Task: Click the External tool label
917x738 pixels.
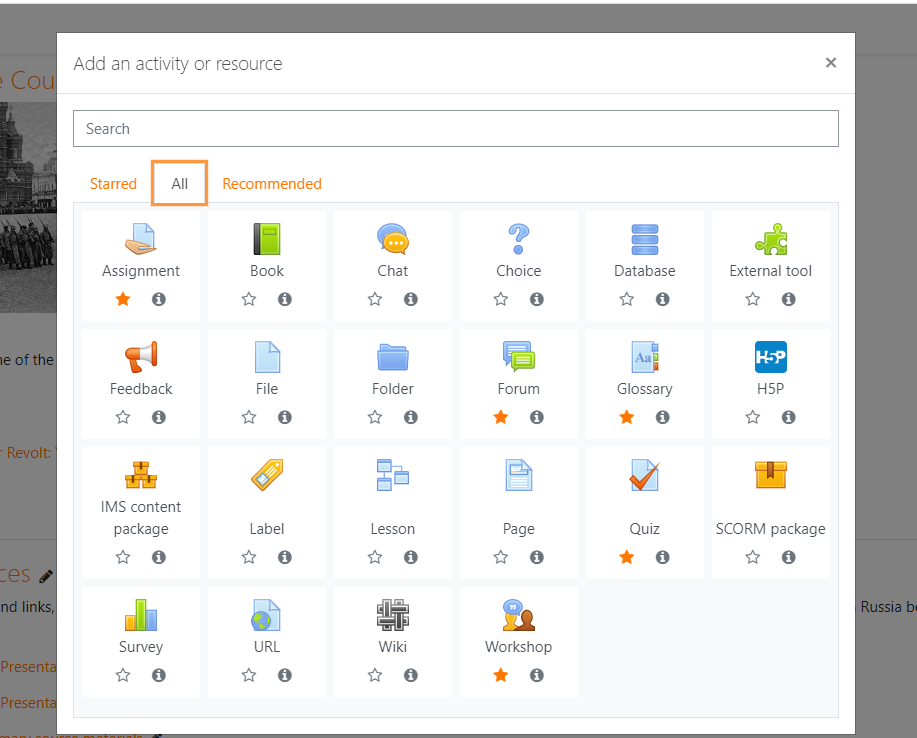Action: pyautogui.click(x=771, y=271)
